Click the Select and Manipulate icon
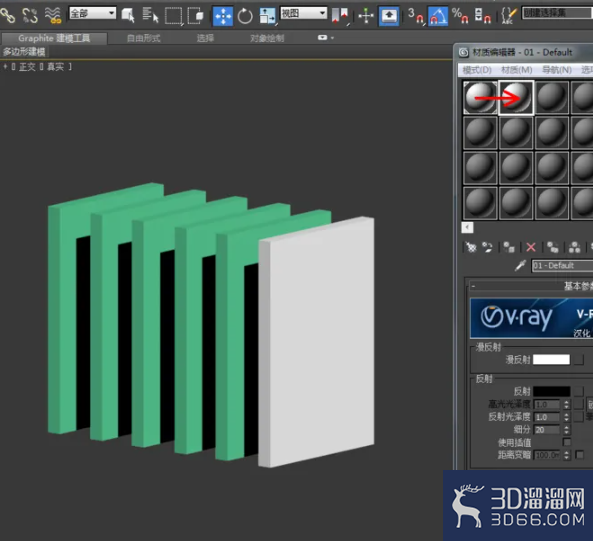This screenshot has width=593, height=541. coord(366,16)
